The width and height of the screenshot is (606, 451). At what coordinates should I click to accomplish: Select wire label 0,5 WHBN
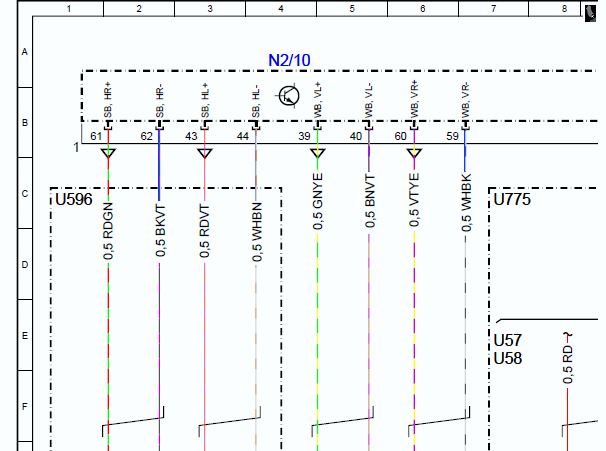tap(257, 232)
